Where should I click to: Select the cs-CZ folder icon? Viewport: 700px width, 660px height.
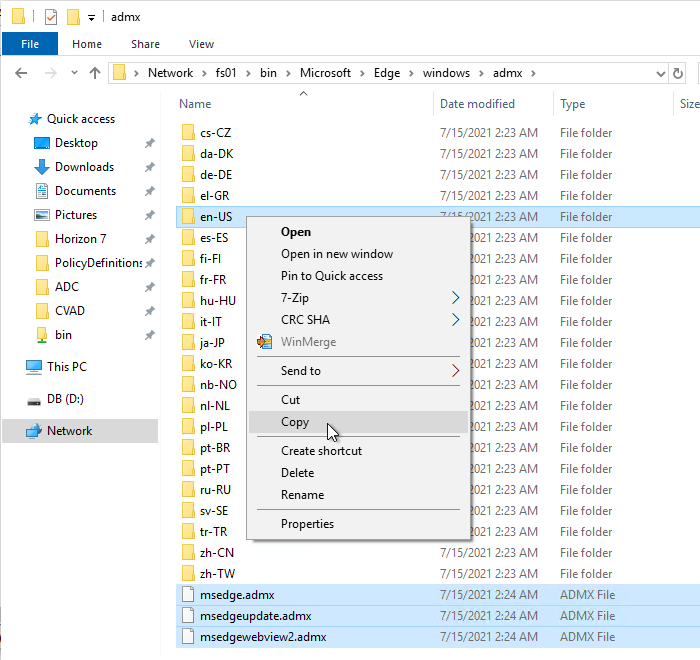point(188,133)
